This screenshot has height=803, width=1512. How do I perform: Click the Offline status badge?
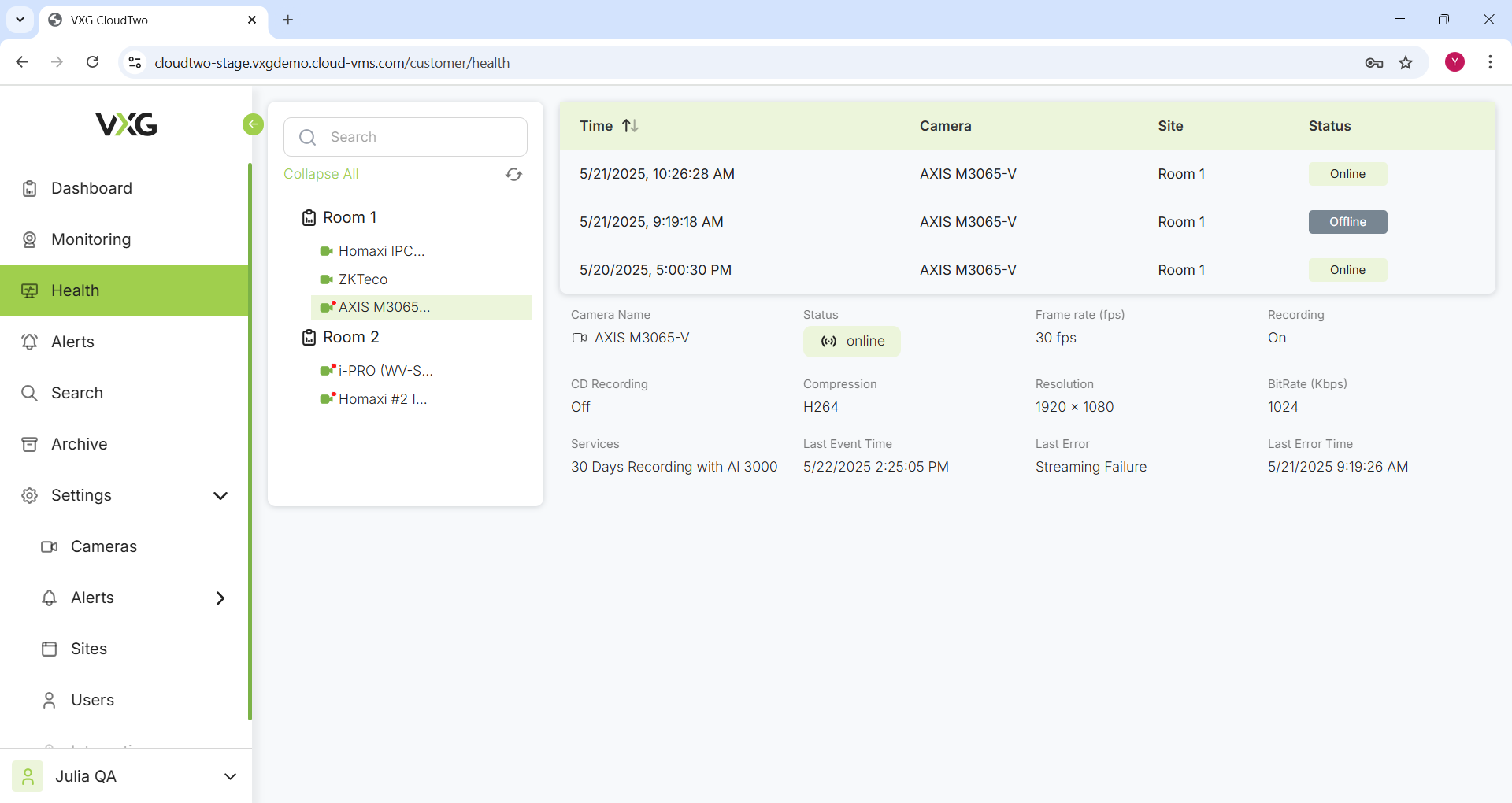[1347, 222]
